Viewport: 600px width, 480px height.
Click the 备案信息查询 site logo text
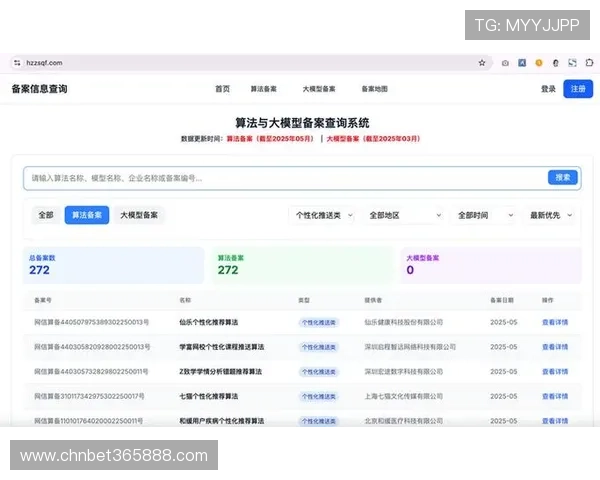[x=39, y=89]
